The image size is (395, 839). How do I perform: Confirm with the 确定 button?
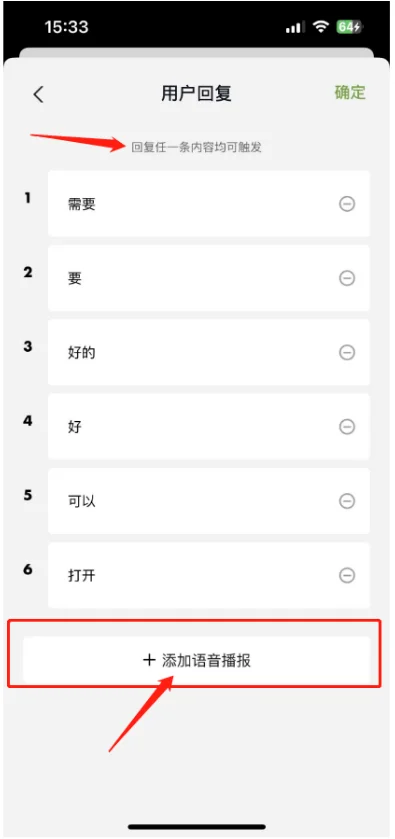pyautogui.click(x=350, y=92)
